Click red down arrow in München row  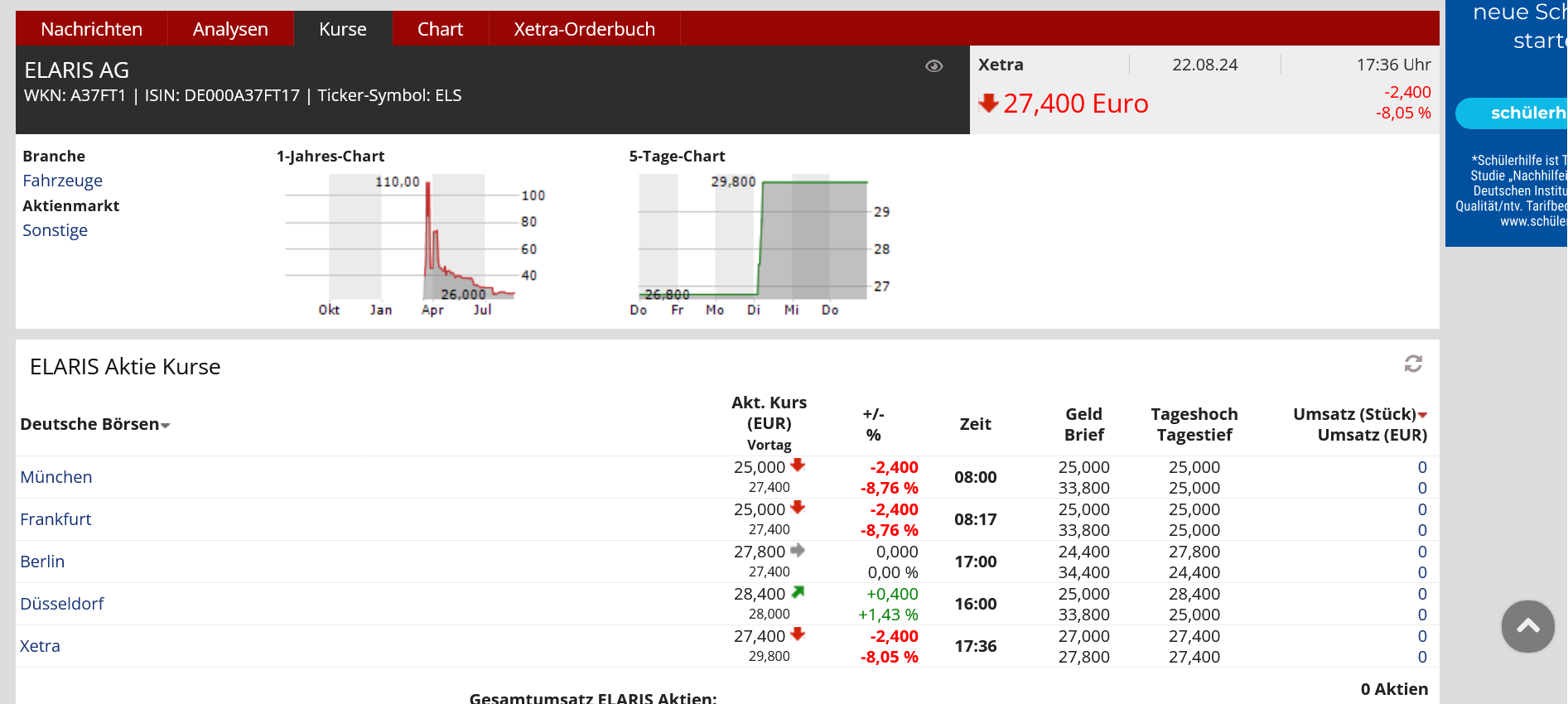(798, 465)
